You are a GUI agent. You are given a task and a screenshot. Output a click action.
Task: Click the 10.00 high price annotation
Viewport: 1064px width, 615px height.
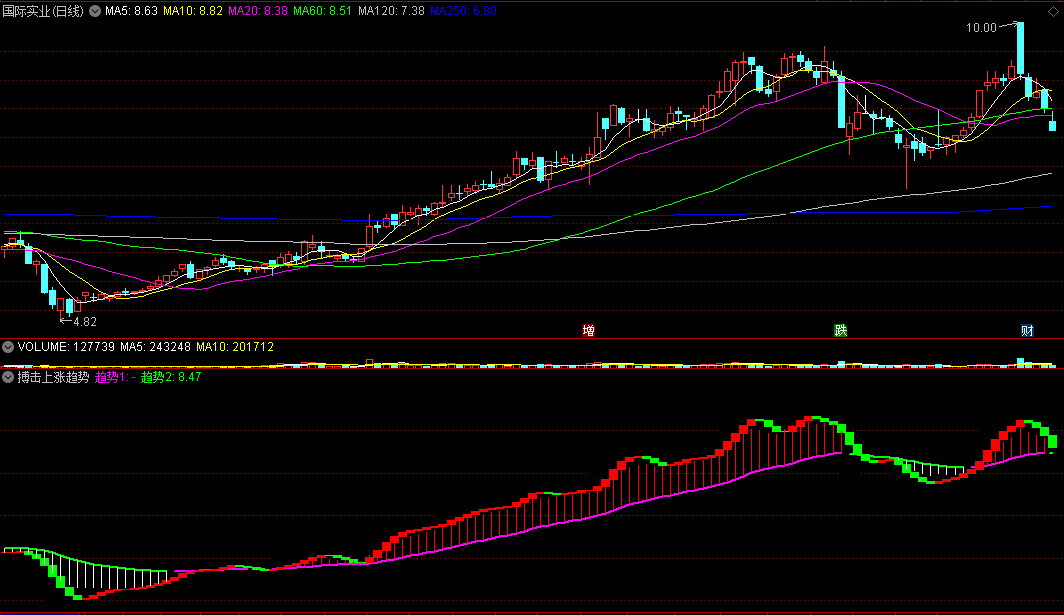point(981,28)
